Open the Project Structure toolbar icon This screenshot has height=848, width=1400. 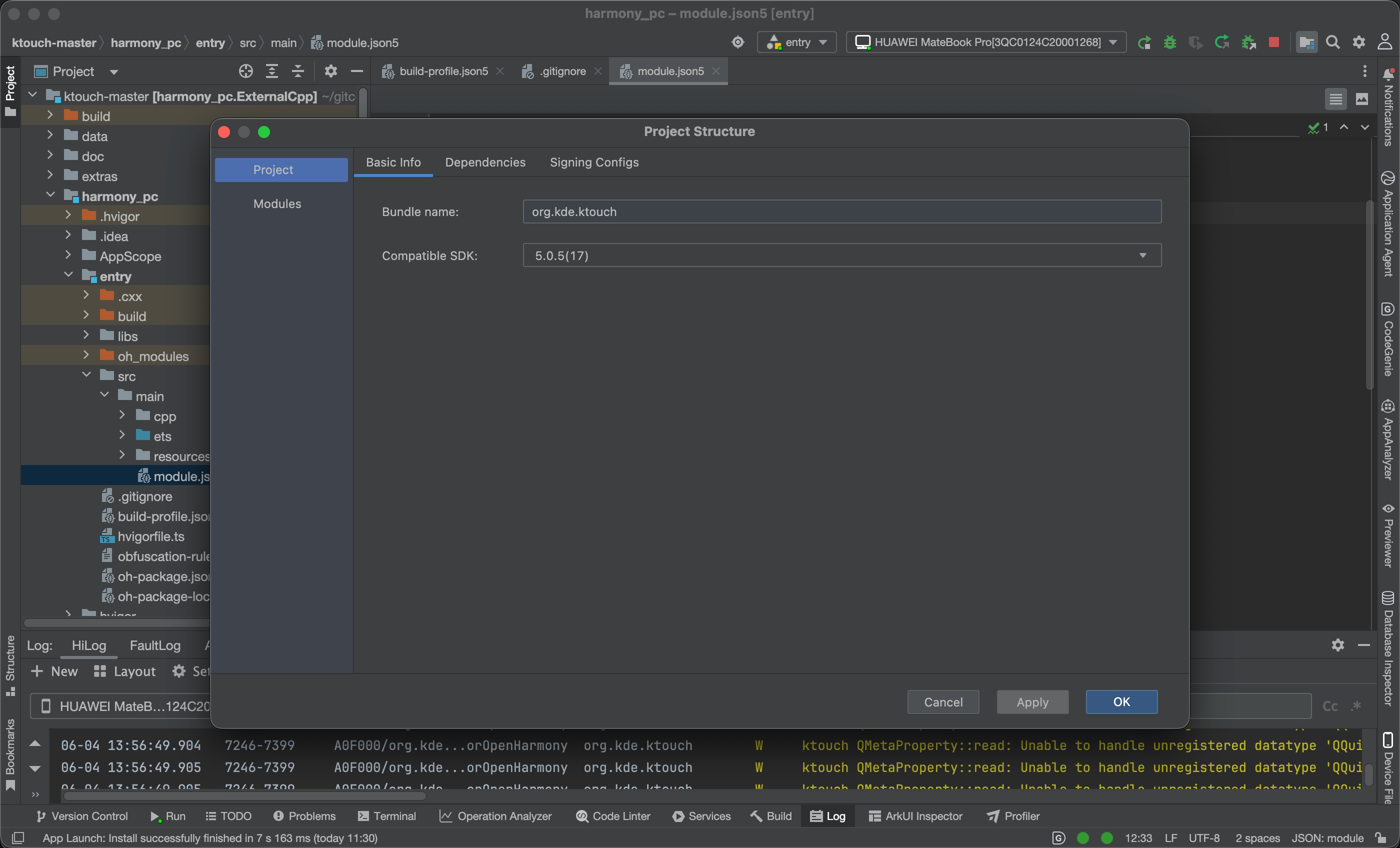[1306, 42]
